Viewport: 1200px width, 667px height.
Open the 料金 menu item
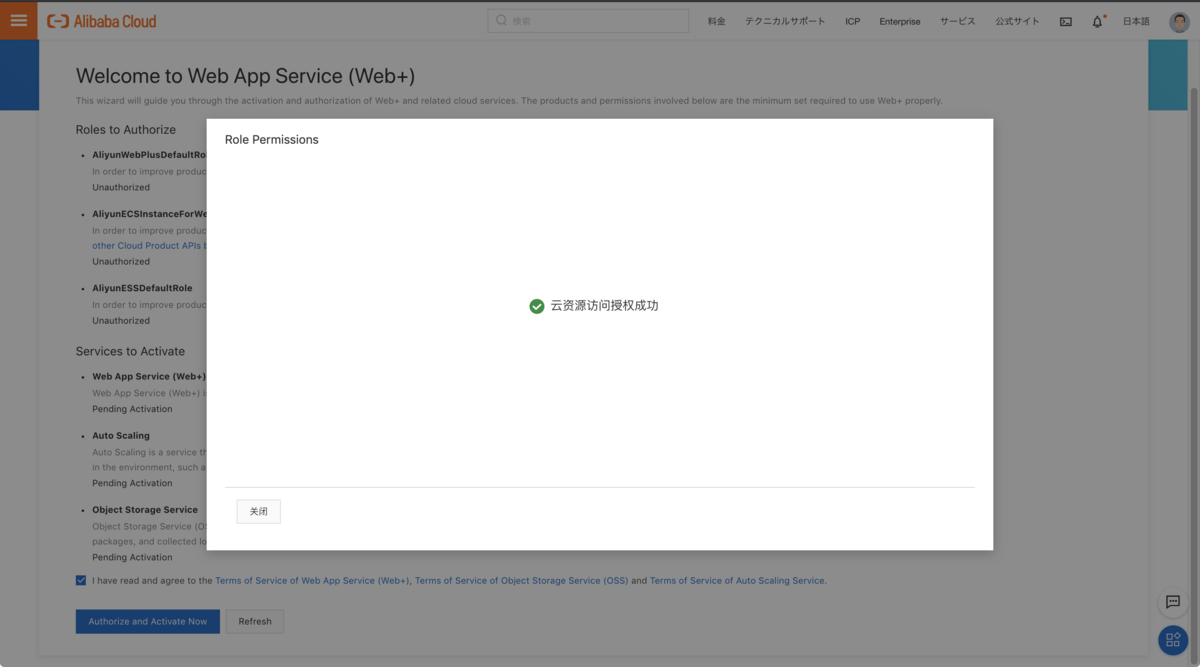point(717,21)
